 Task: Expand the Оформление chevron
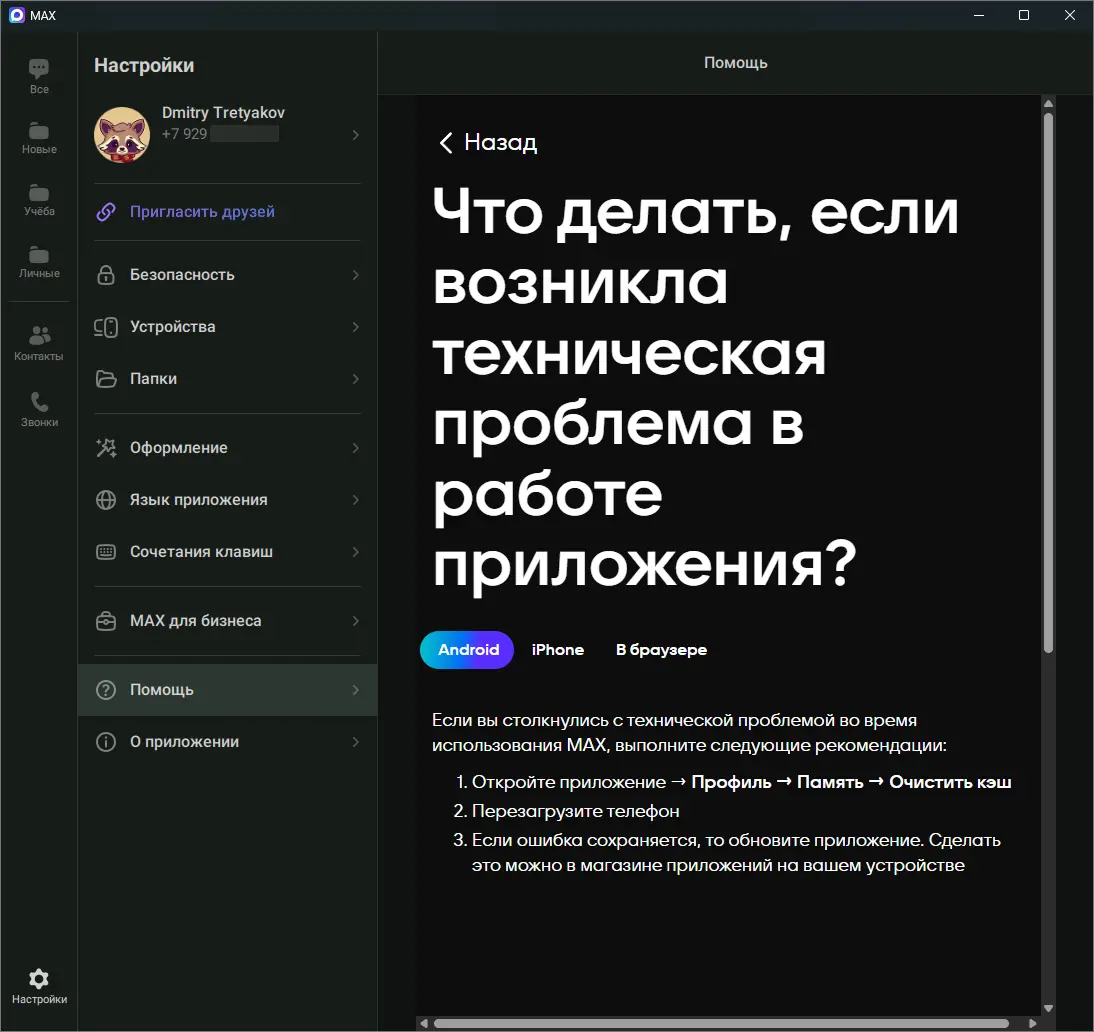[356, 448]
